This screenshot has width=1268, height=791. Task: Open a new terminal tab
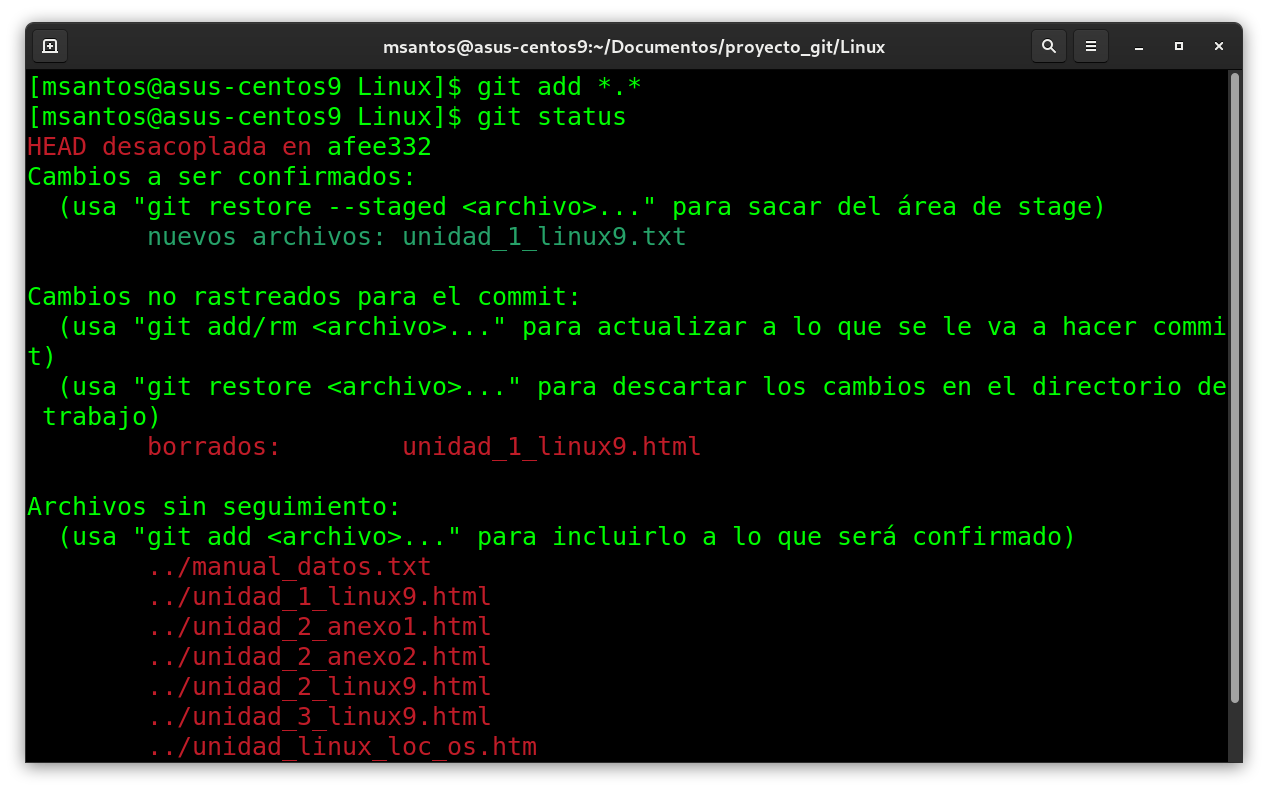coord(50,46)
